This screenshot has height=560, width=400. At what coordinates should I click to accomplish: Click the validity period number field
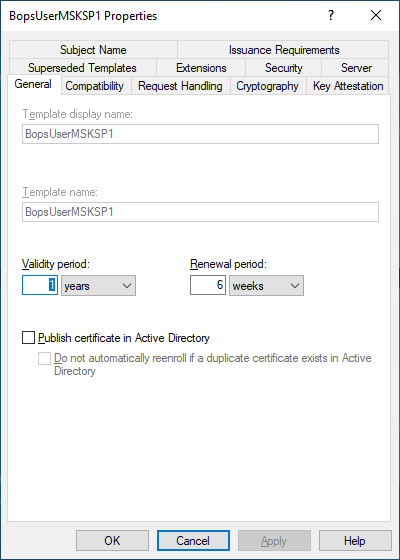(40, 285)
